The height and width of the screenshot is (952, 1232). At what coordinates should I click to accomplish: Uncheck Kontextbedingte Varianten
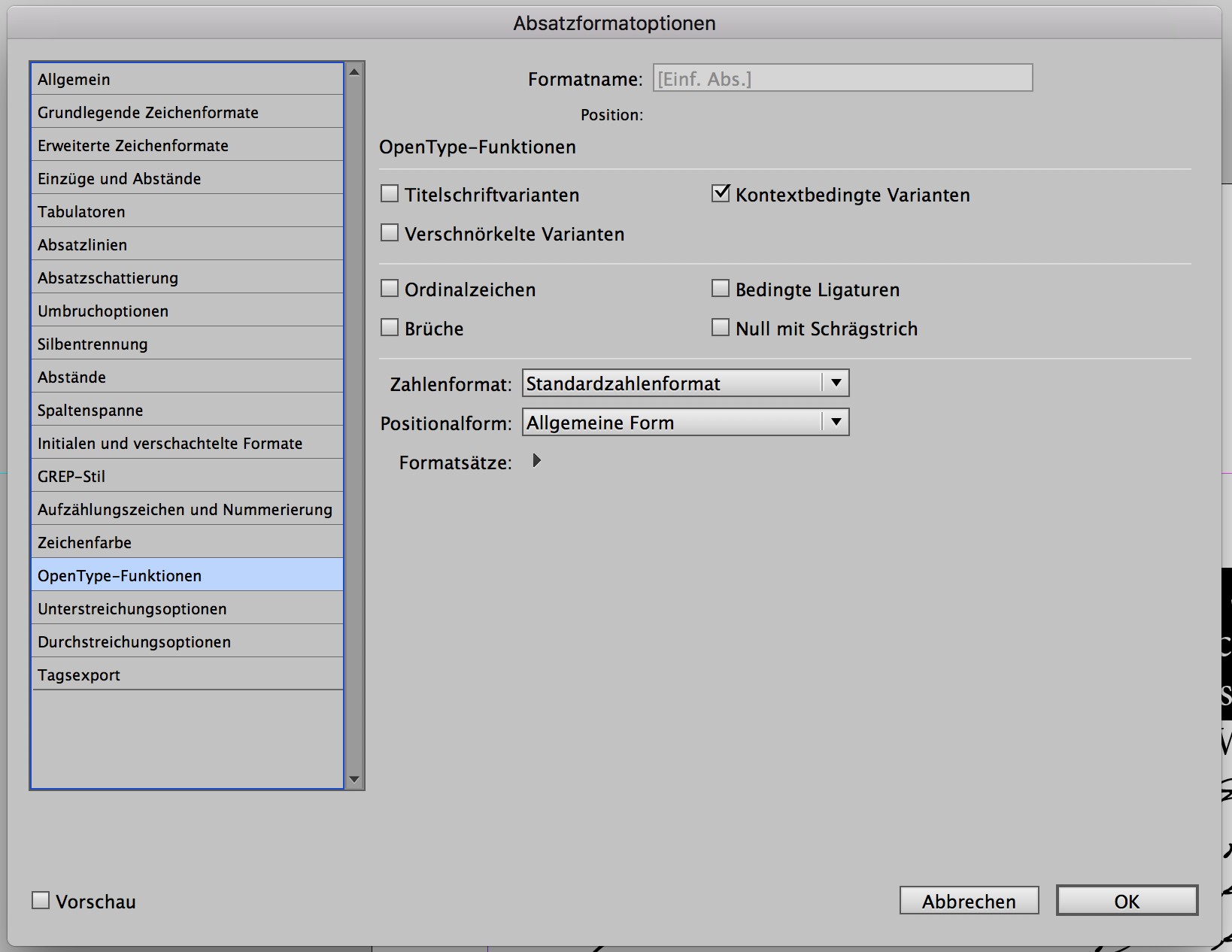point(721,194)
